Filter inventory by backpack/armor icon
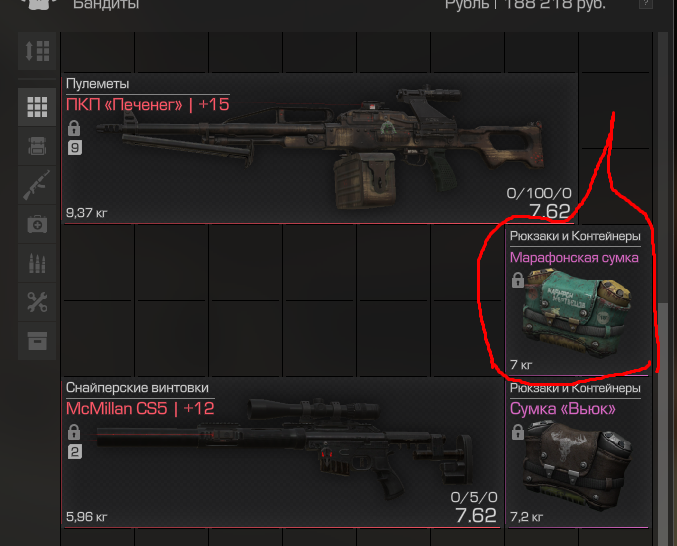The image size is (677, 546). point(37,146)
